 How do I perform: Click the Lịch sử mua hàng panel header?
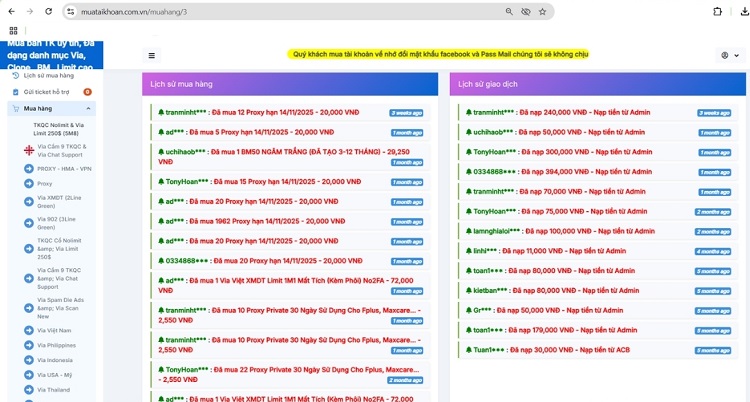coord(290,84)
